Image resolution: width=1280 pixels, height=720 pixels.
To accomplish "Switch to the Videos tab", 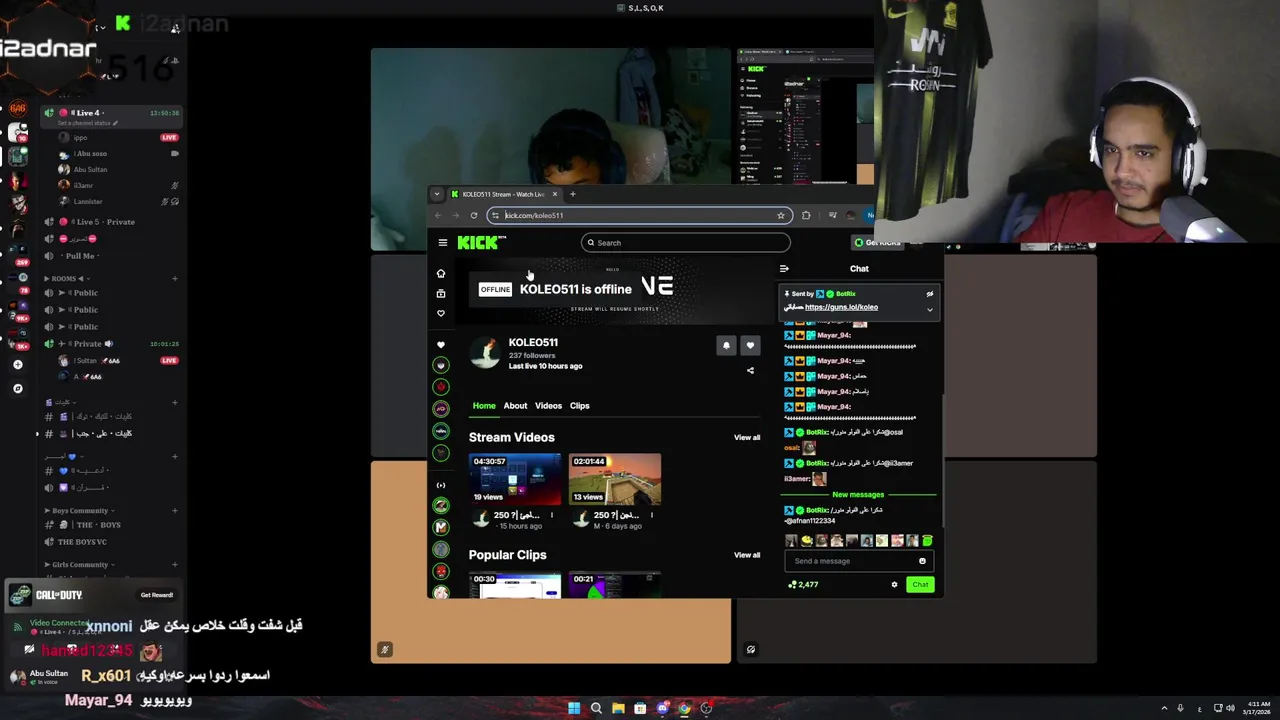I will [x=548, y=406].
